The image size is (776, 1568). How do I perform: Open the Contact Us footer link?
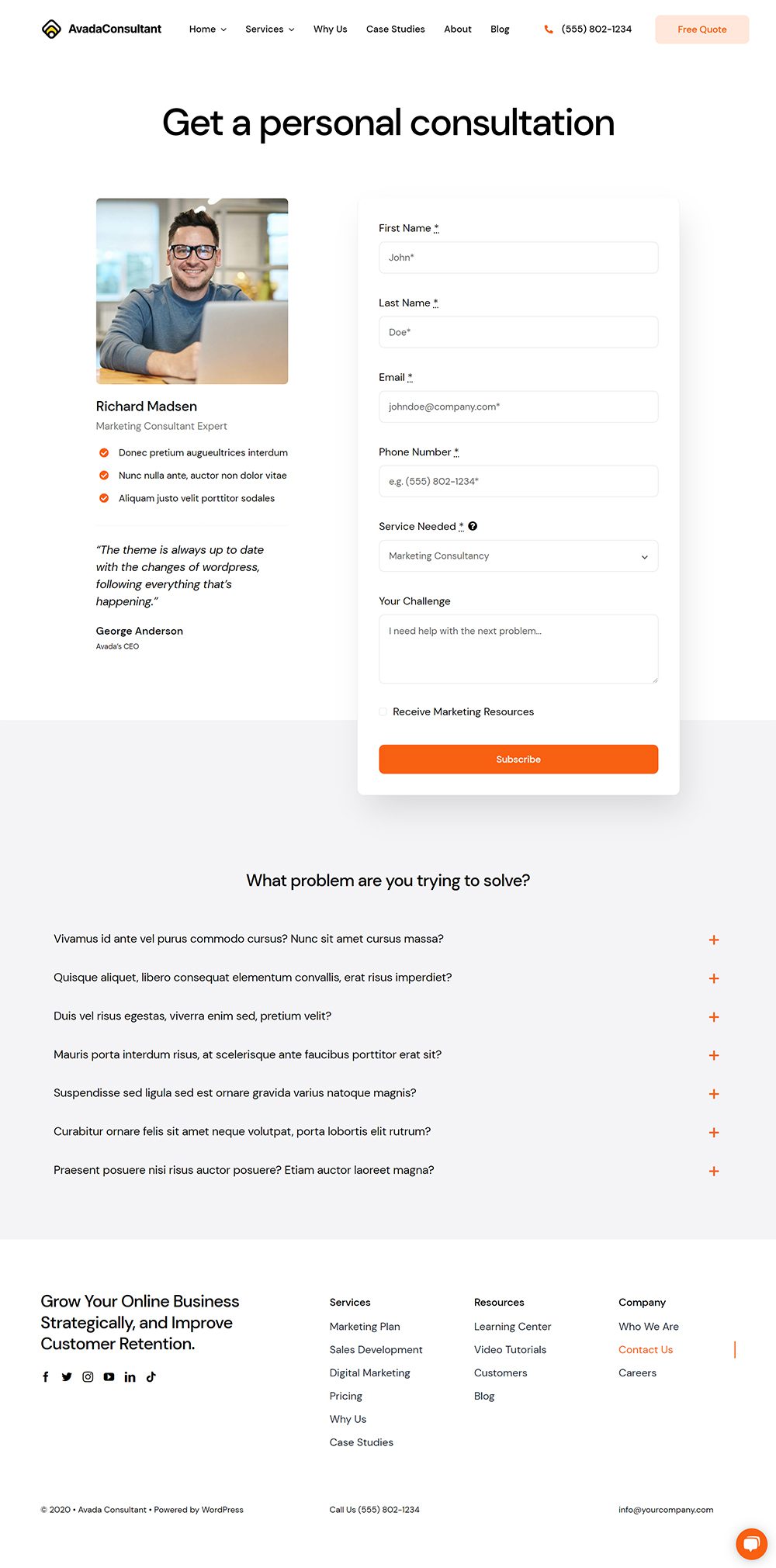tap(646, 1349)
